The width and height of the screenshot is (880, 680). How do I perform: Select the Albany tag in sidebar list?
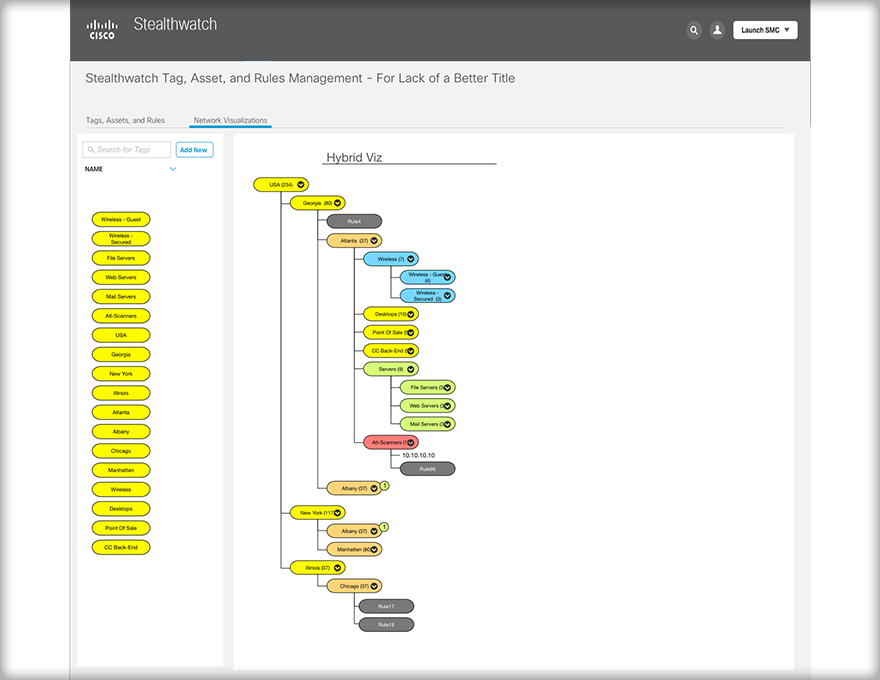pos(121,431)
